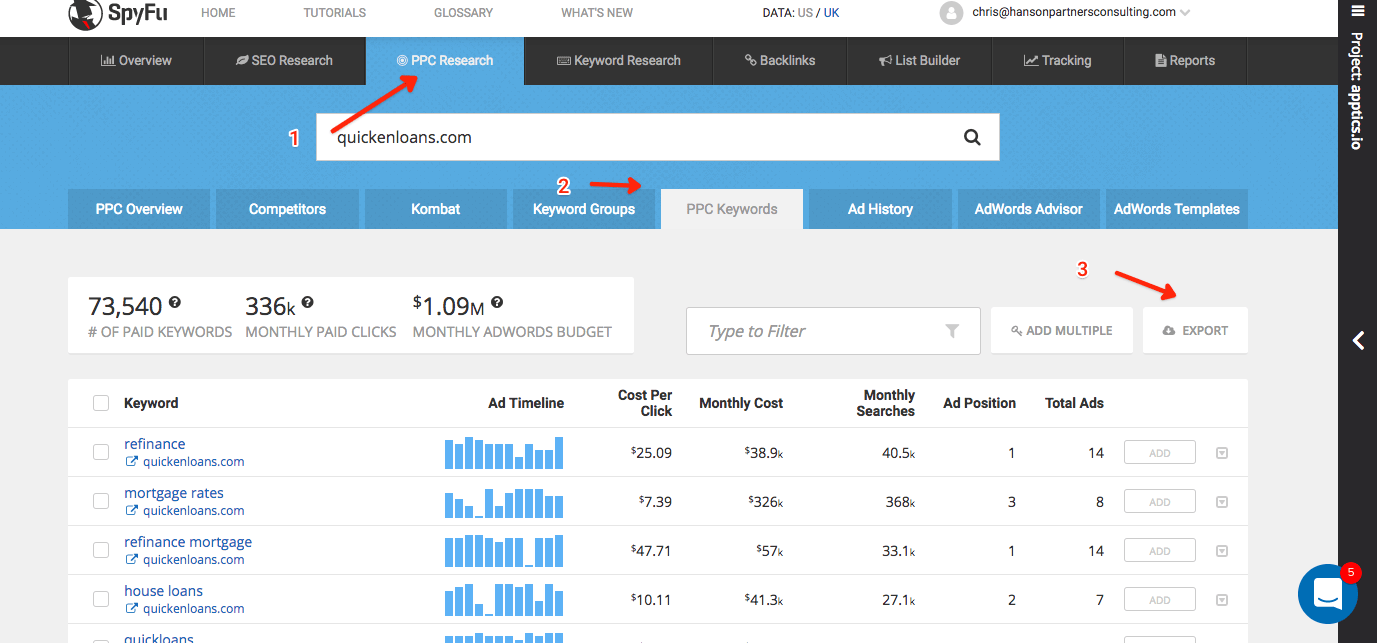
Task: Check the refinance row checkbox
Action: [101, 452]
